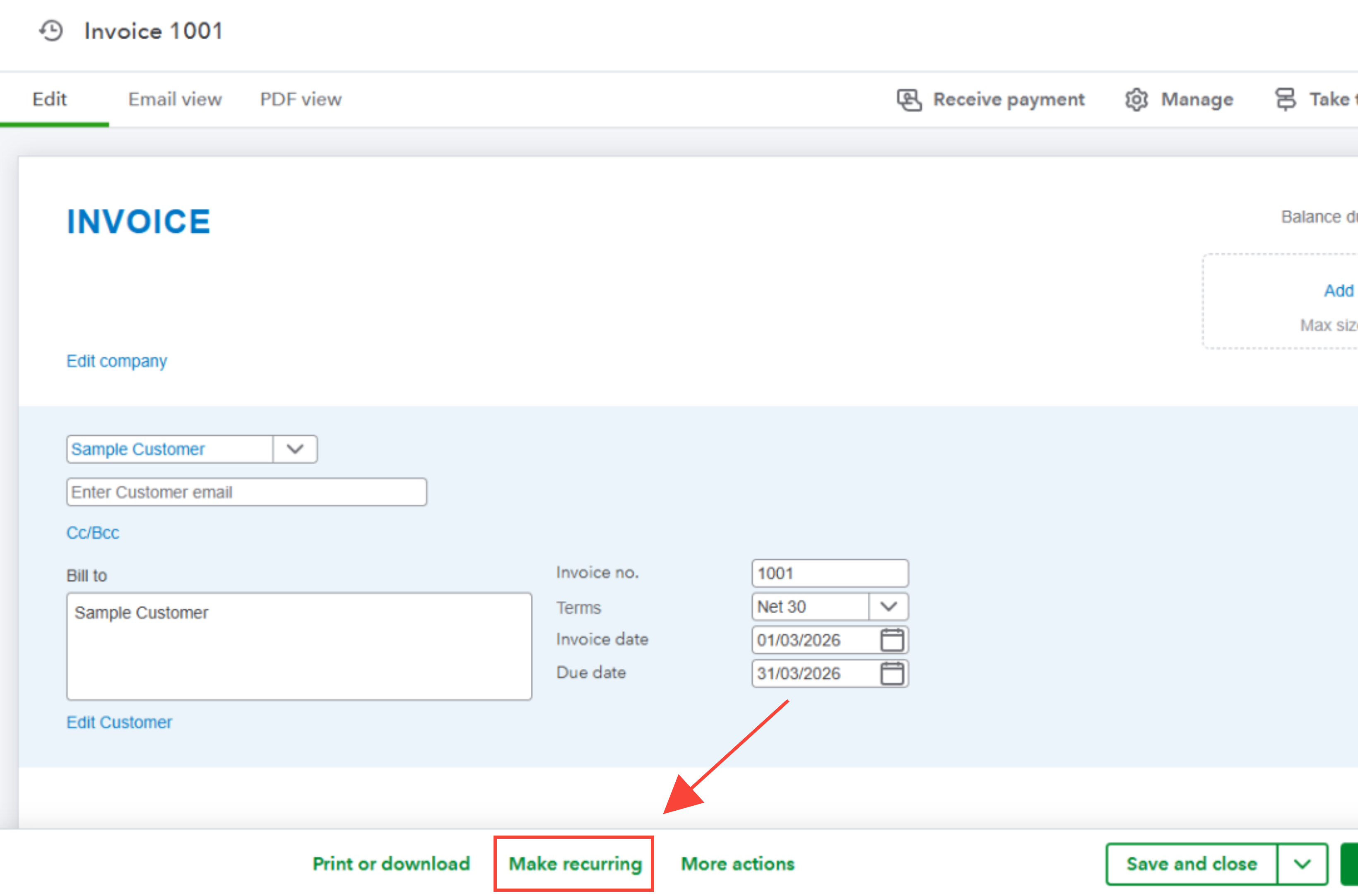Click Print or download

pos(391,863)
